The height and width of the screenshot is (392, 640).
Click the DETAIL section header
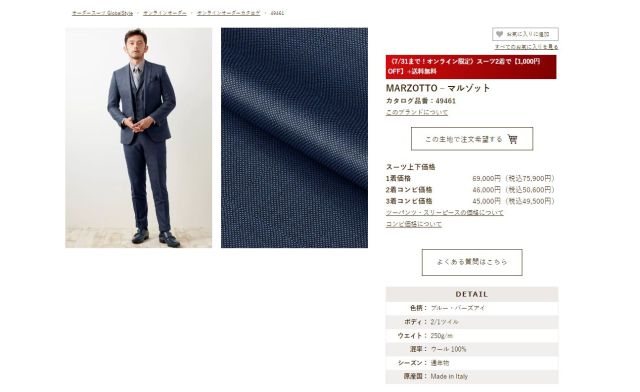472,294
